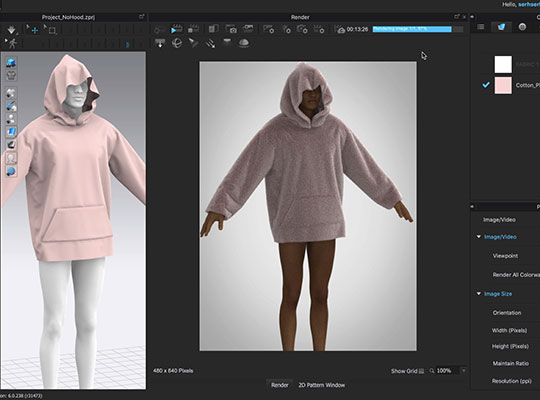
Task: Collapse the Image/Video section
Action: click(478, 237)
